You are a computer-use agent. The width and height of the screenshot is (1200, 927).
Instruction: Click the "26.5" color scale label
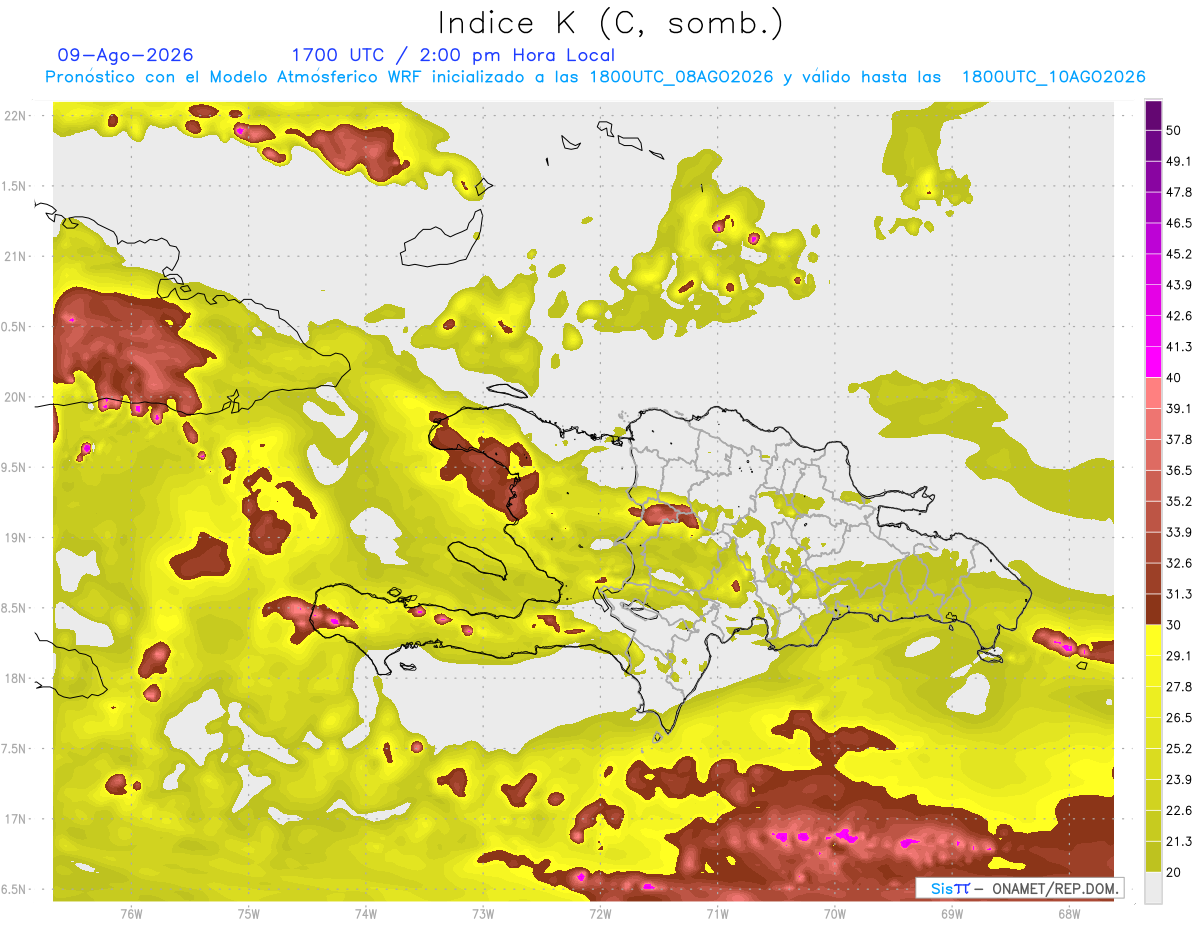(x=1179, y=718)
